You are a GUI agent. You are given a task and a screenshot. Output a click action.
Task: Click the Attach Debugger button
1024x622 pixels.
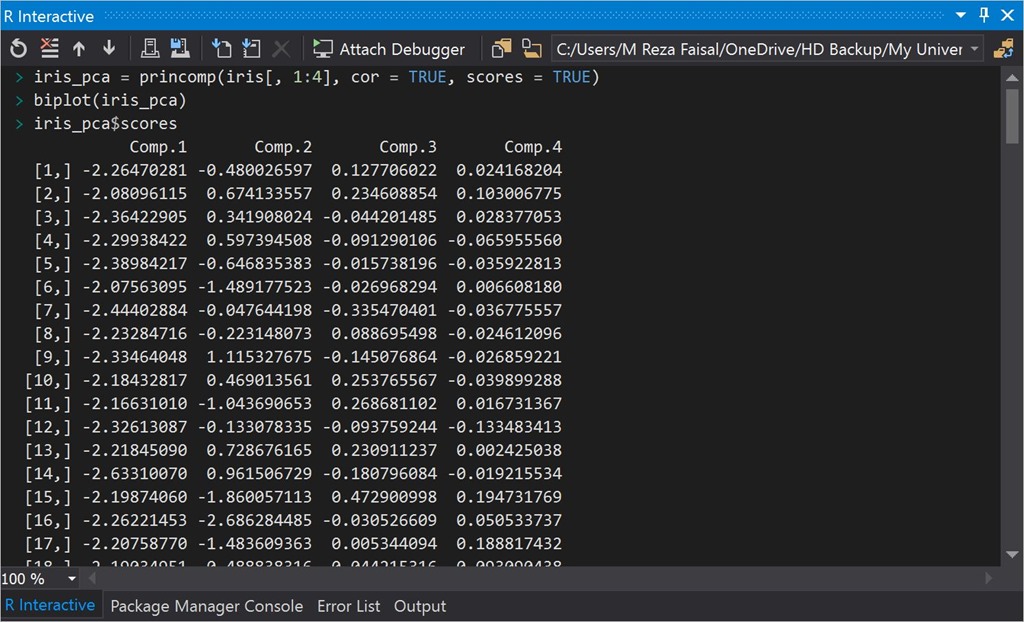tap(388, 49)
